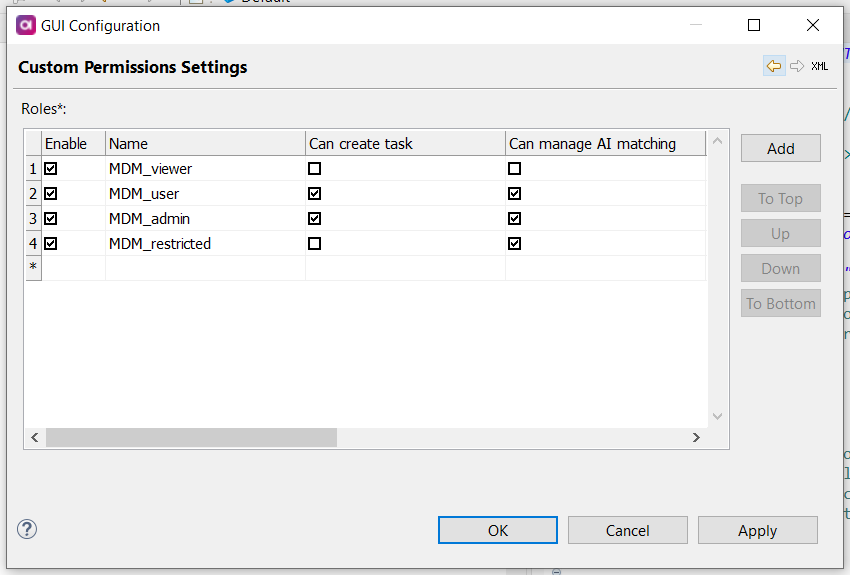
Task: Click the OK button
Action: [x=497, y=530]
